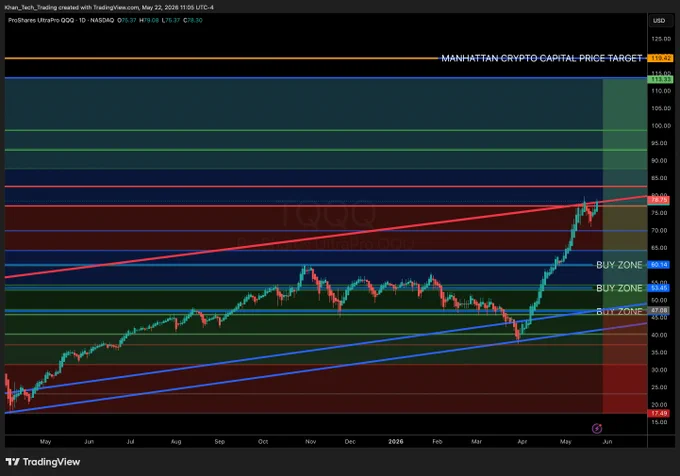This screenshot has width=680, height=476.
Task: Click the 35.00 price axis label
Action: point(661,352)
